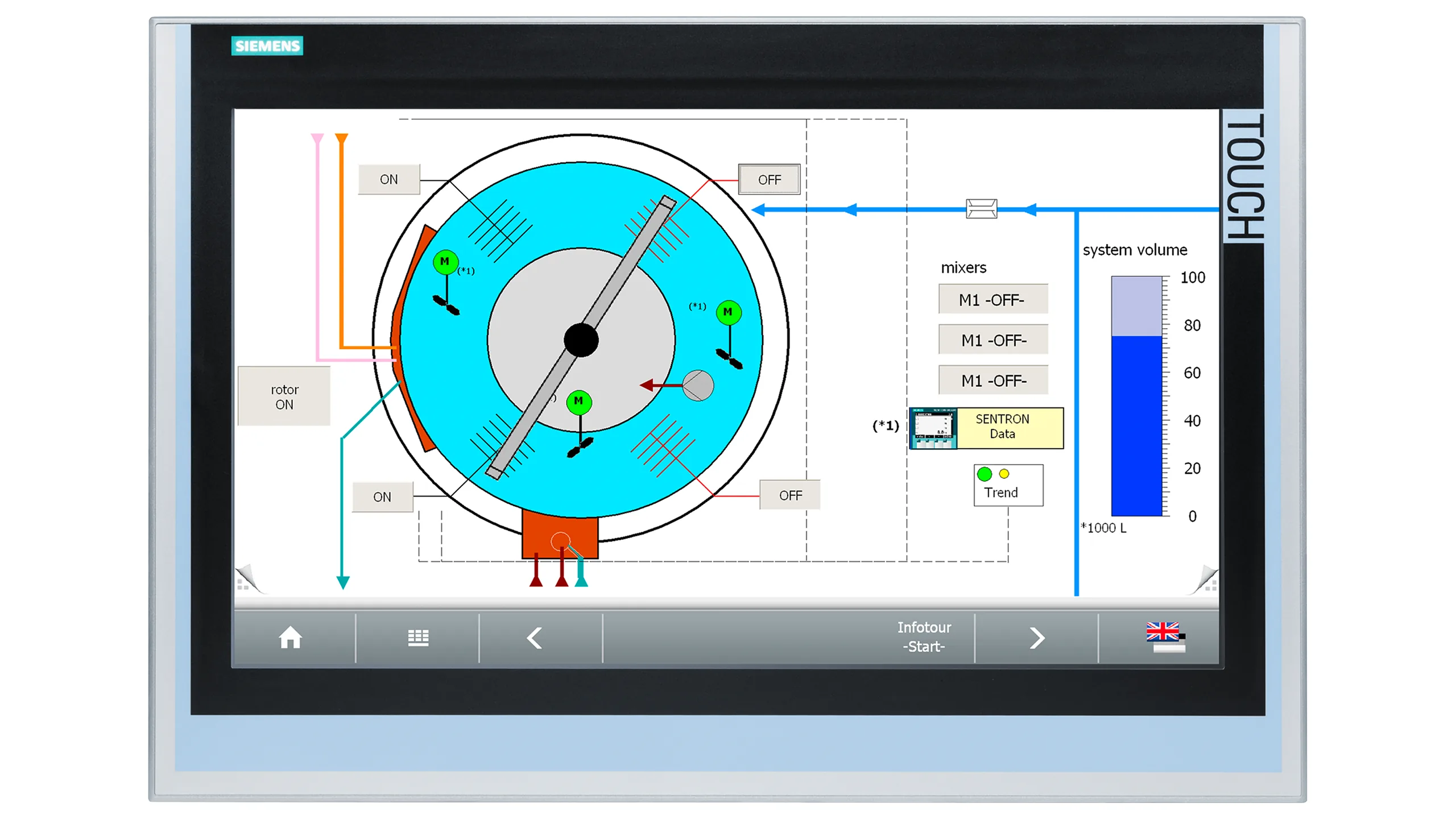Image resolution: width=1456 pixels, height=819 pixels.
Task: Select the bottom green mixer motor icon
Action: [579, 401]
